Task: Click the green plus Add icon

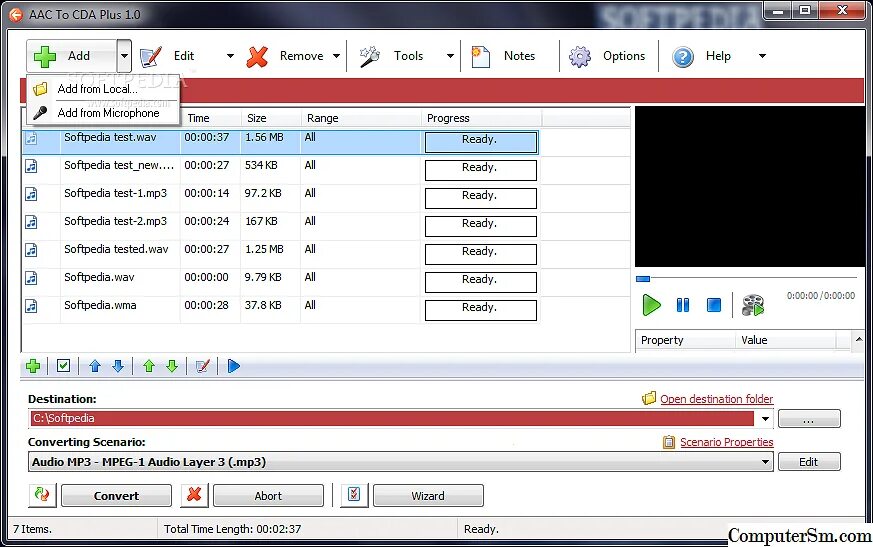Action: pyautogui.click(x=45, y=56)
